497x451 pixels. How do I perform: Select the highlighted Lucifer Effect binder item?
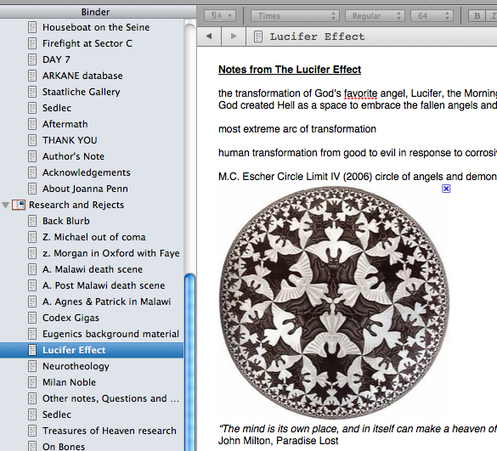(x=92, y=350)
